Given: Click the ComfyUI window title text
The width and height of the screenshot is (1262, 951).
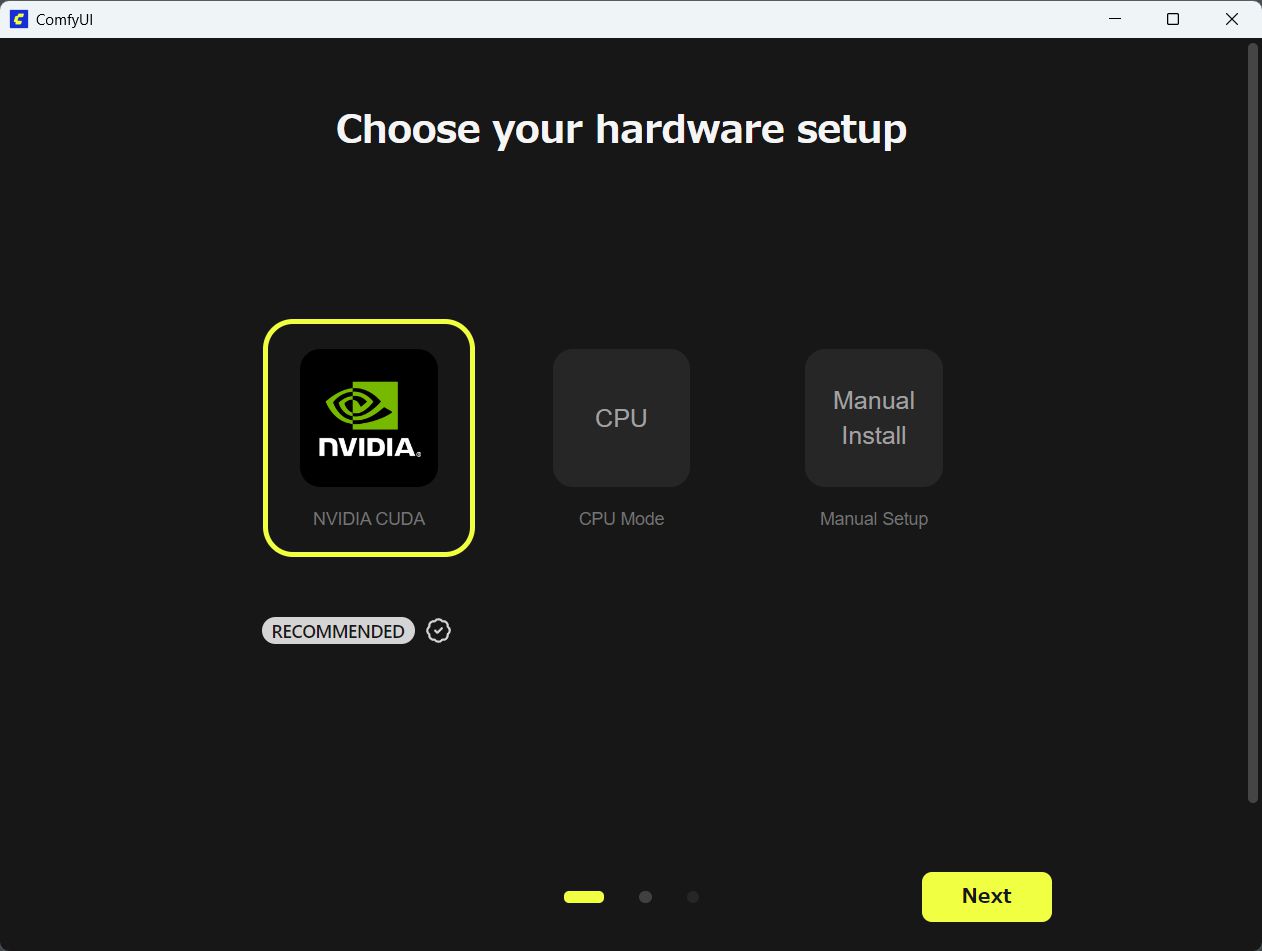Looking at the screenshot, I should tap(65, 20).
